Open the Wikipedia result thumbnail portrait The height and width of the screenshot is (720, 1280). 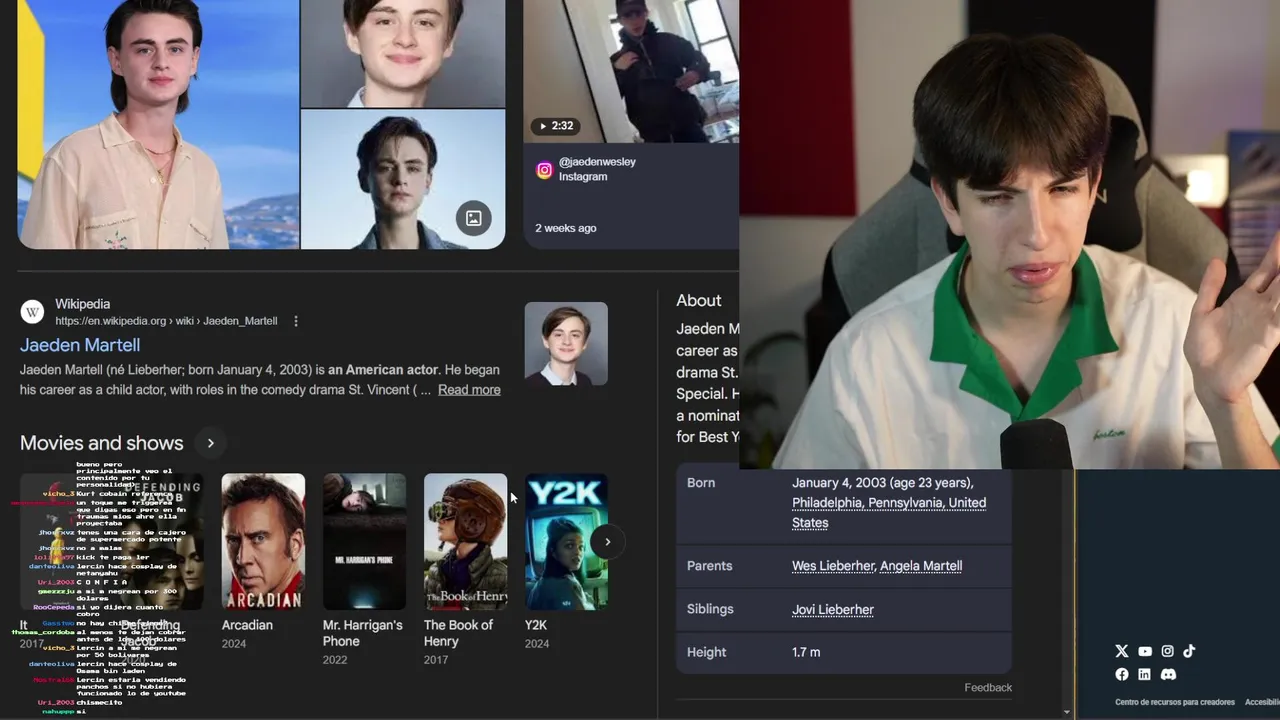pyautogui.click(x=566, y=343)
